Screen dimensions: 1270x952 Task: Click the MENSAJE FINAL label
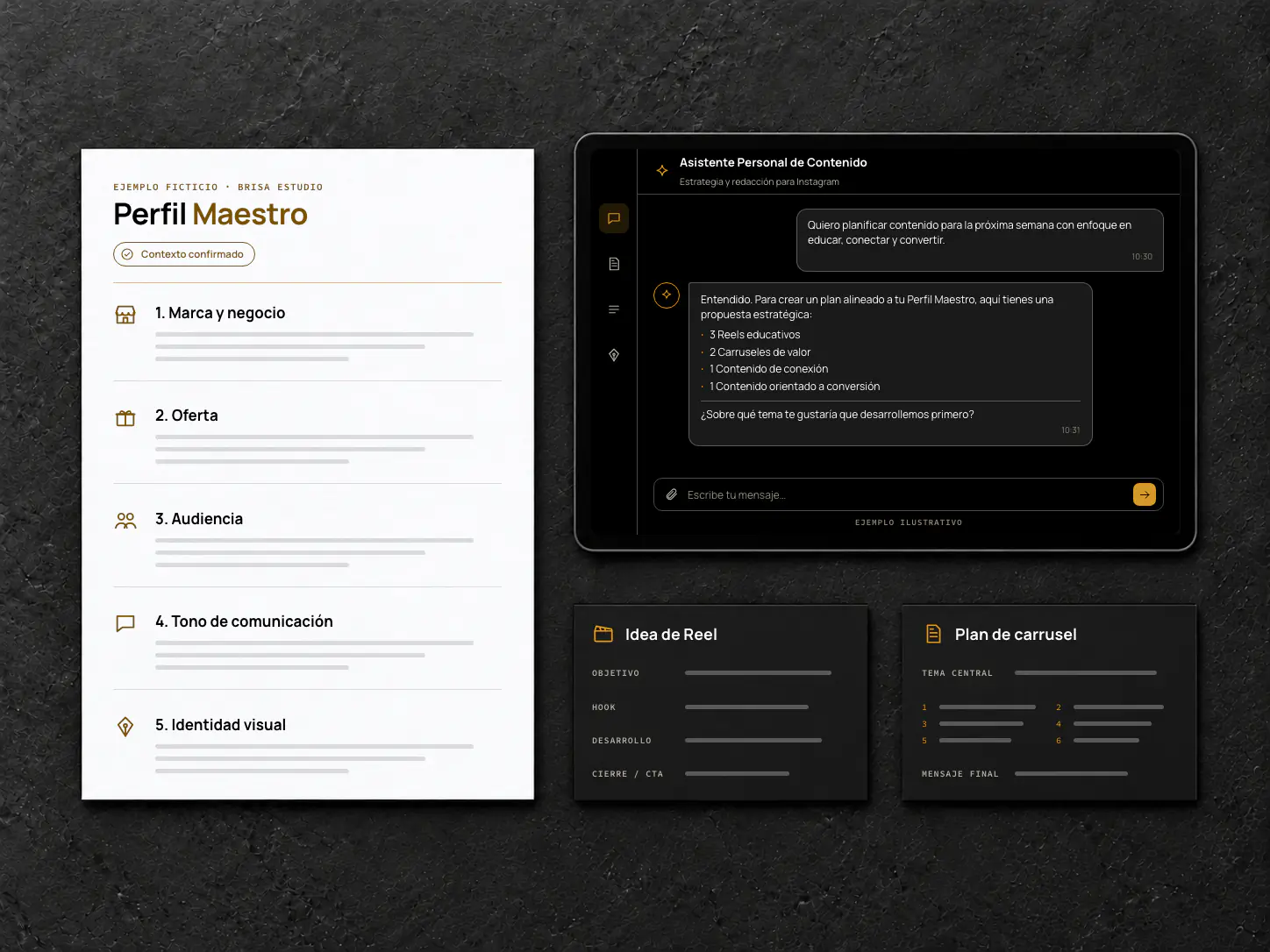[x=960, y=774]
